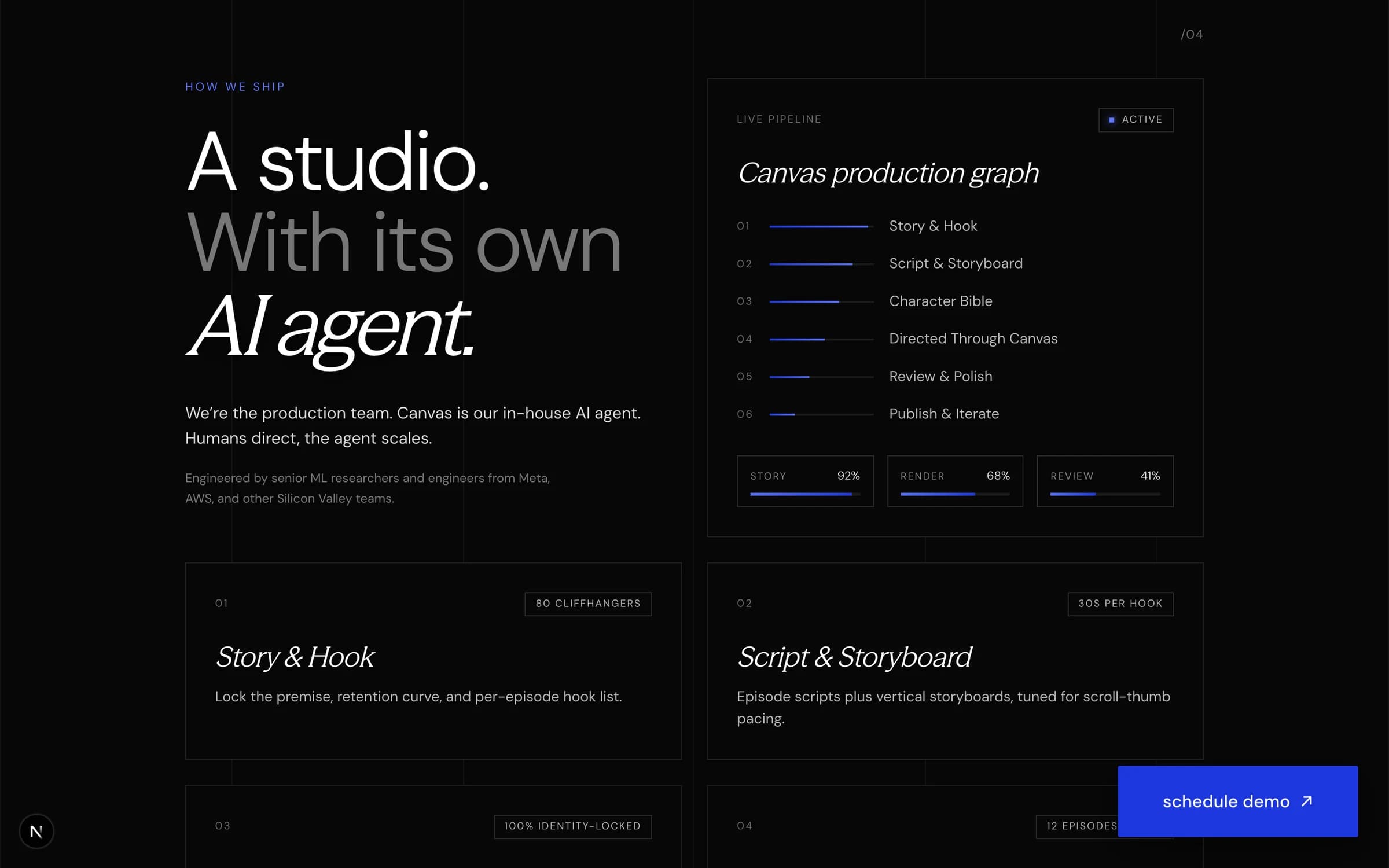Select Review & Polish pipeline row
The height and width of the screenshot is (868, 1389).
(x=955, y=377)
